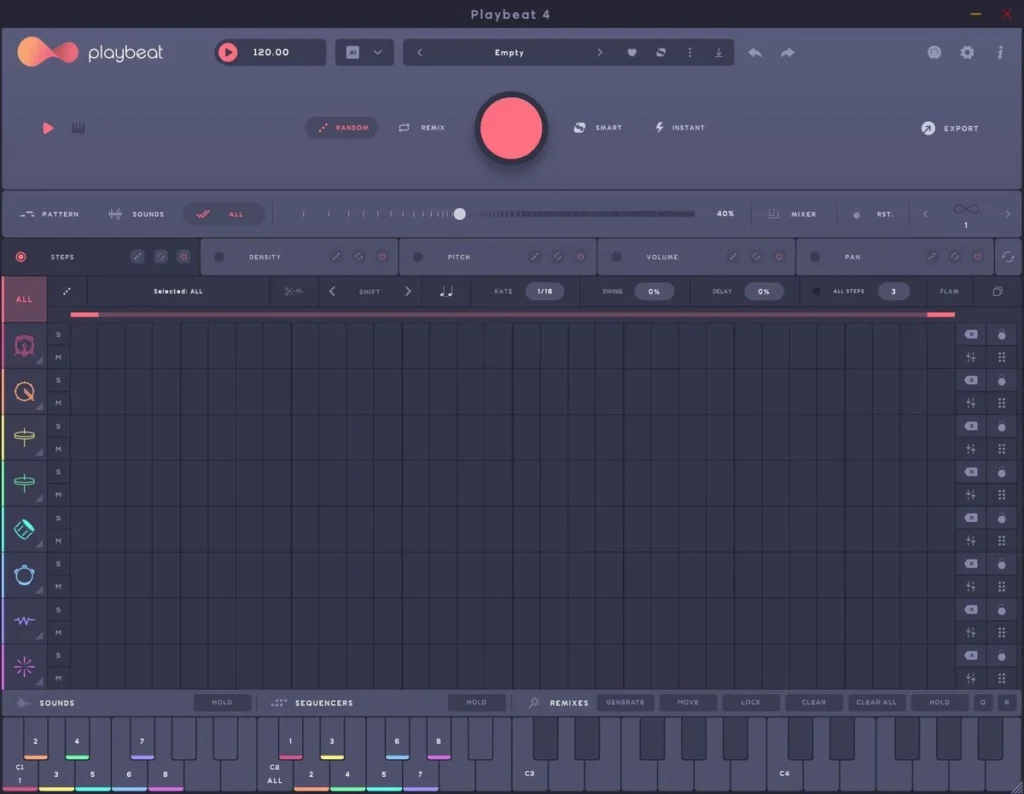Select next pattern chevron near infinity

pos(1008,214)
